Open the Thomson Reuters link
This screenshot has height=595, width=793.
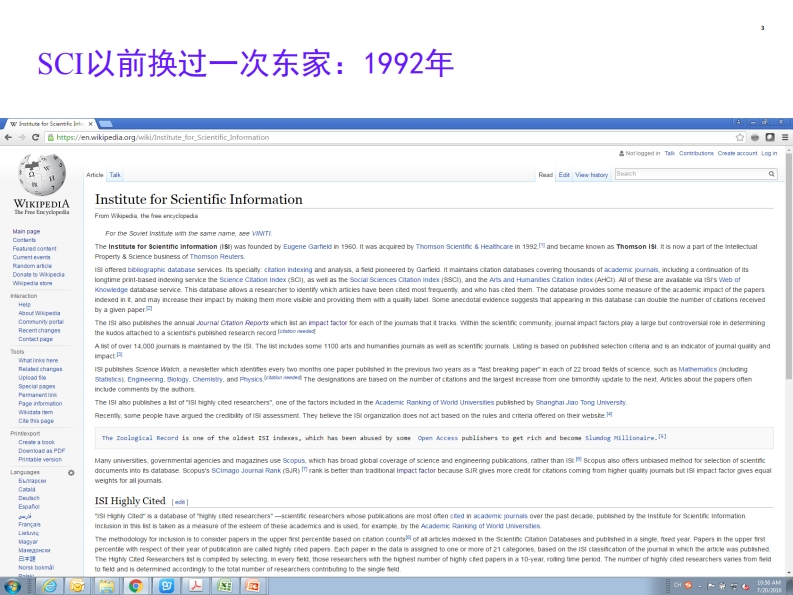click(216, 257)
